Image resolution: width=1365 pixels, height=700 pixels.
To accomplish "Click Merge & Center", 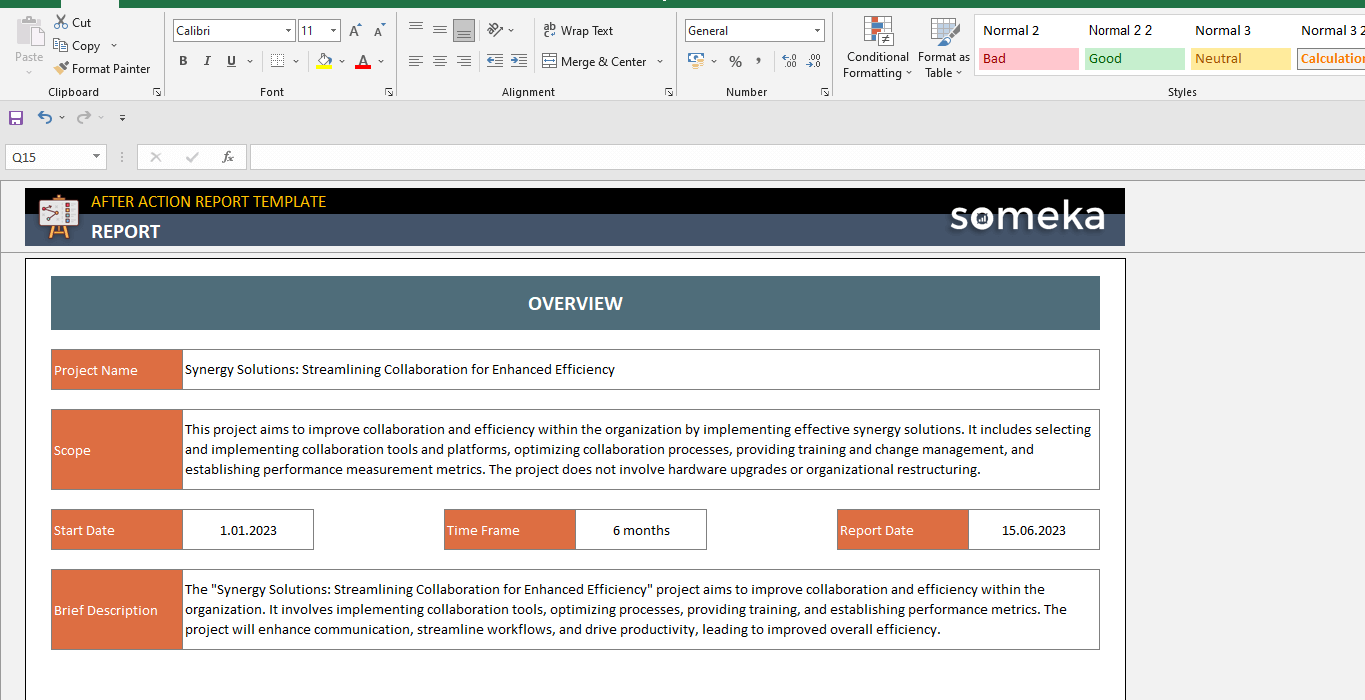I will coord(595,61).
